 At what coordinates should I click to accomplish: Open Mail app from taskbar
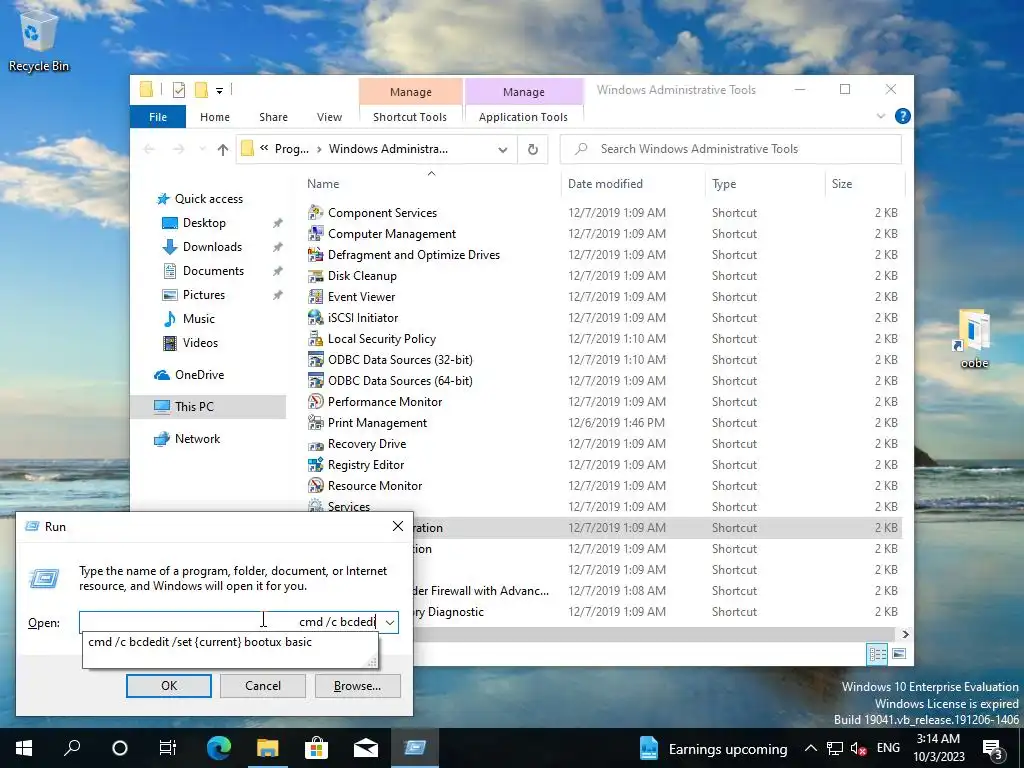tap(366, 748)
